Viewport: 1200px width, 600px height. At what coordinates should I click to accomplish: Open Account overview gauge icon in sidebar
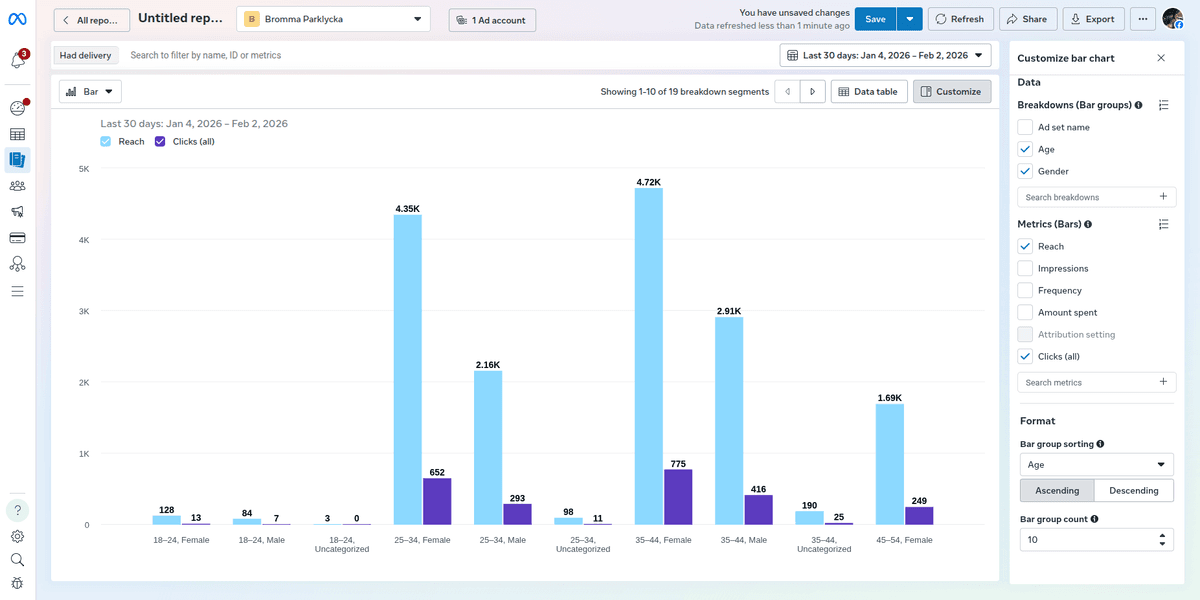(x=18, y=108)
